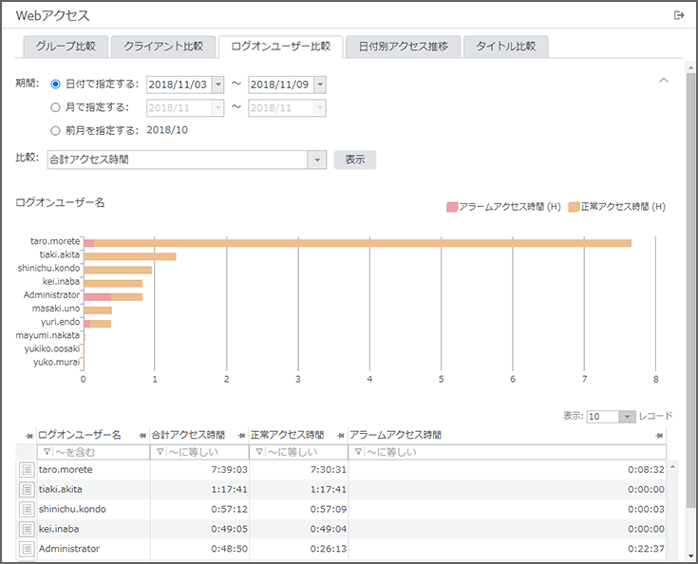The width and height of the screenshot is (698, 564).
Task: Select the 前月を指定する radio button
Action: click(x=55, y=130)
